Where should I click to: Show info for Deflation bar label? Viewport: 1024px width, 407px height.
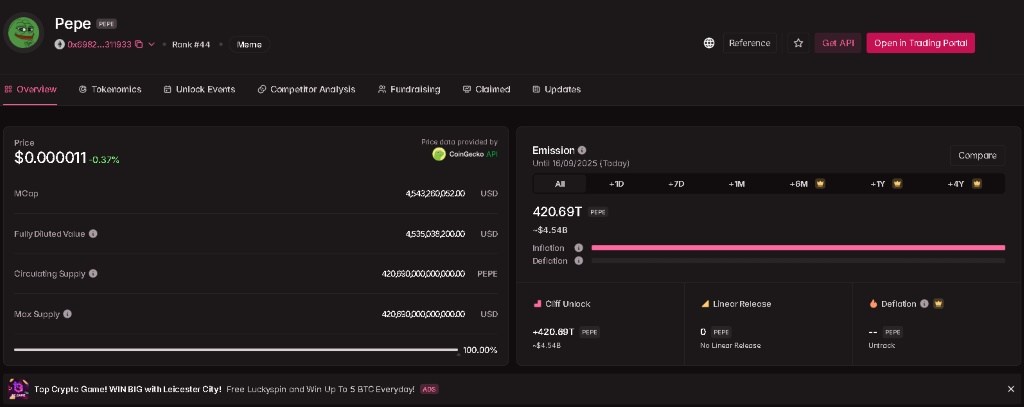pyautogui.click(x=579, y=261)
